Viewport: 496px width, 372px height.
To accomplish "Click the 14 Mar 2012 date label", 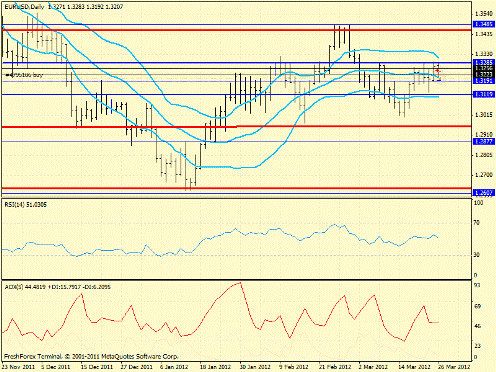I will pyautogui.click(x=414, y=367).
